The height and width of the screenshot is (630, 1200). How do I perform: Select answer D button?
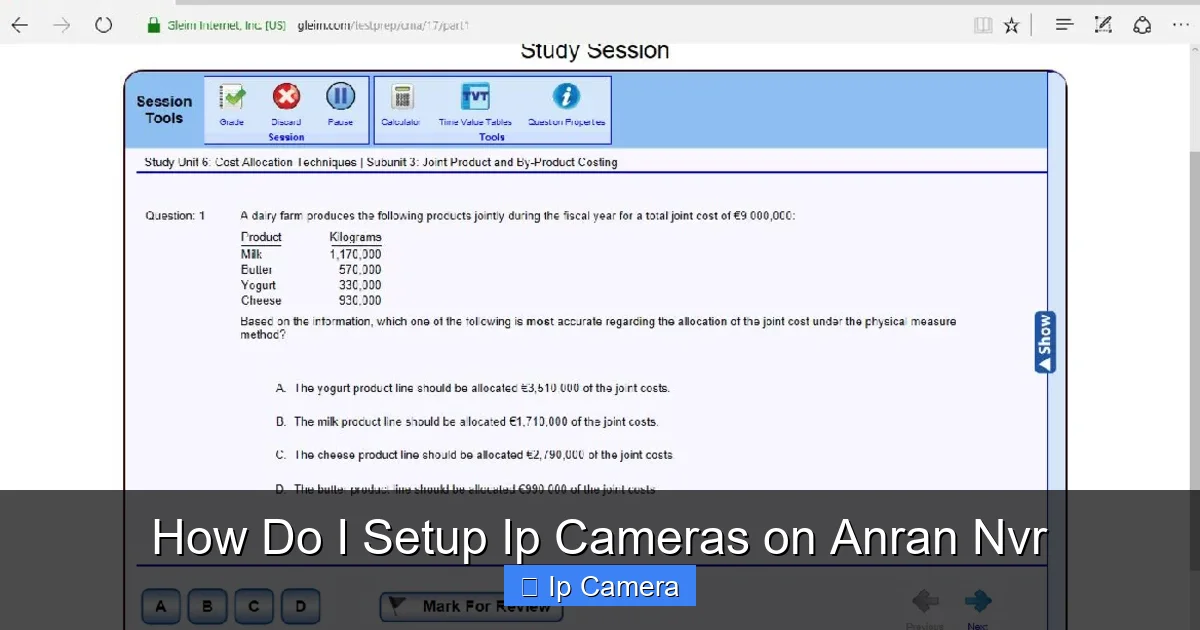[x=300, y=606]
